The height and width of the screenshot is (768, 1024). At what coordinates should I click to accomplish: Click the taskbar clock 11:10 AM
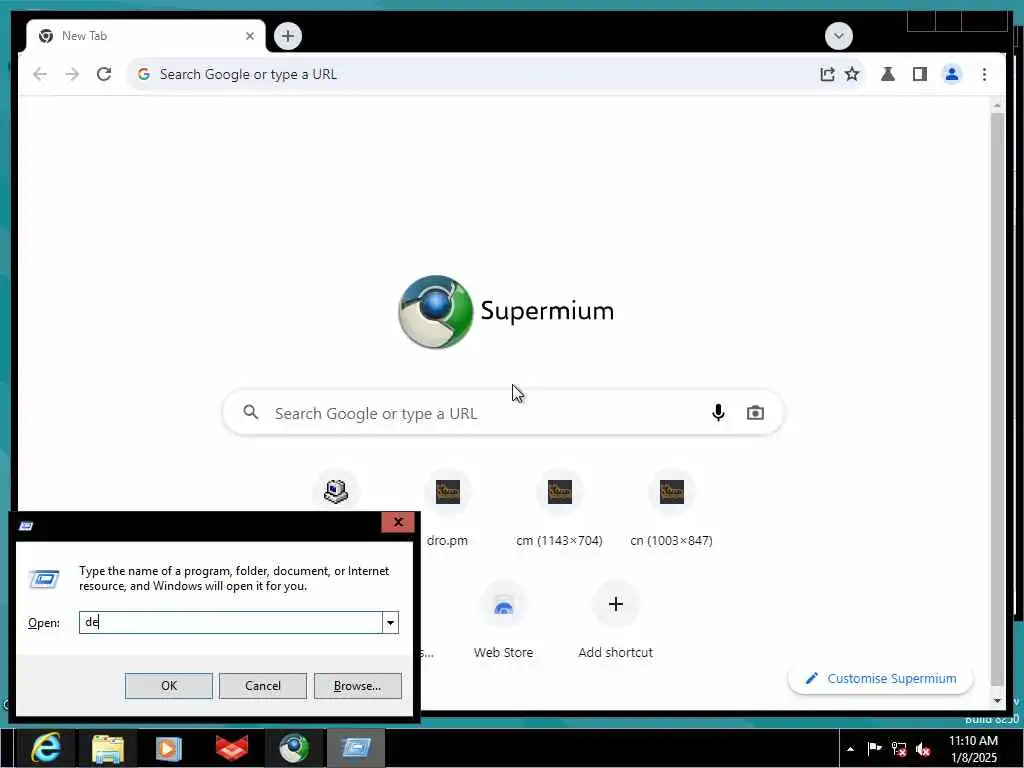click(x=973, y=749)
